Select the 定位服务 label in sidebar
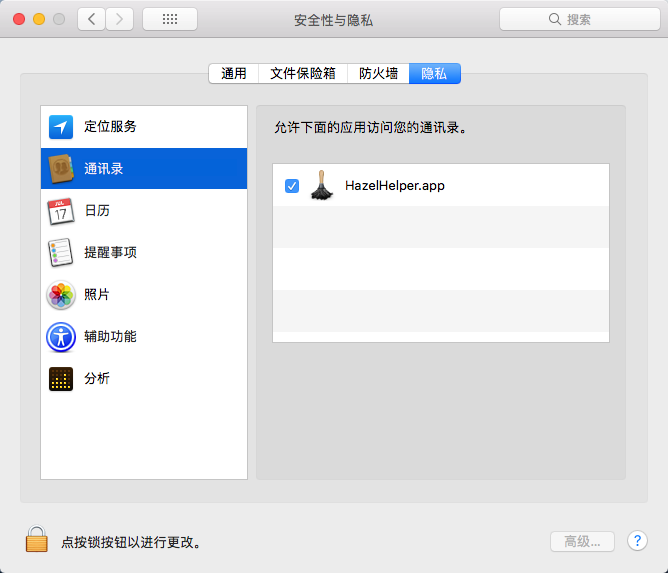This screenshot has height=573, width=668. tap(110, 127)
